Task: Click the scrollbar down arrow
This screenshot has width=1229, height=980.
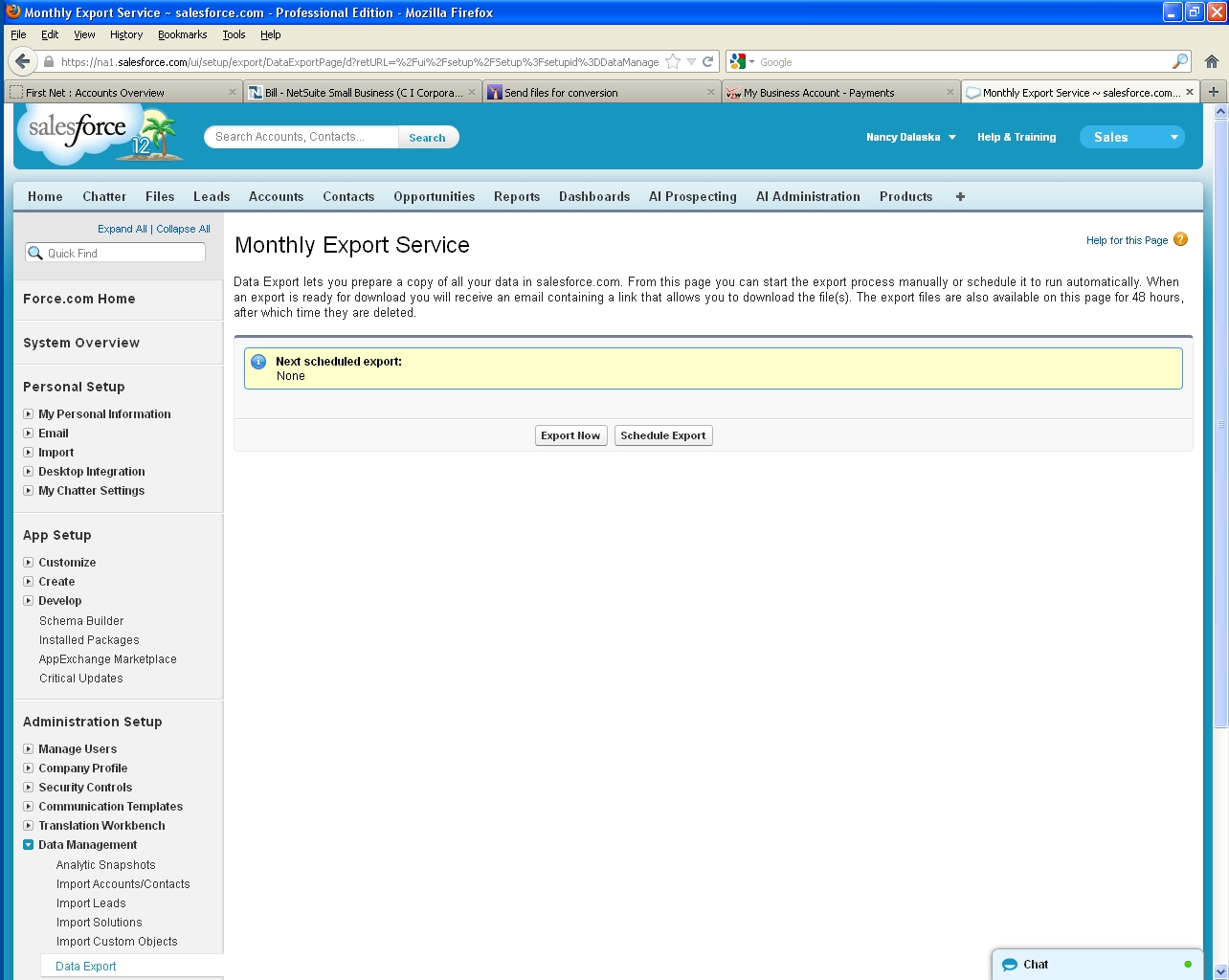Action: [x=1220, y=971]
